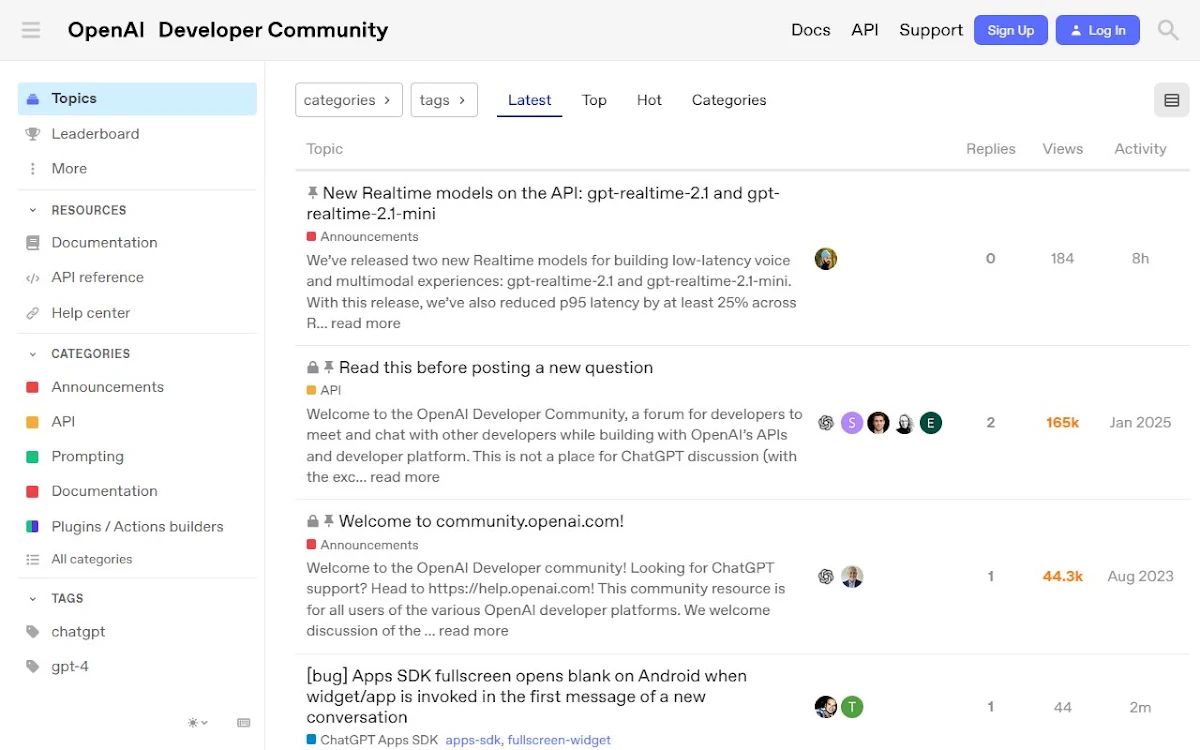Open the categories filter dropdown
Viewport: 1200px width, 750px height.
(x=349, y=100)
